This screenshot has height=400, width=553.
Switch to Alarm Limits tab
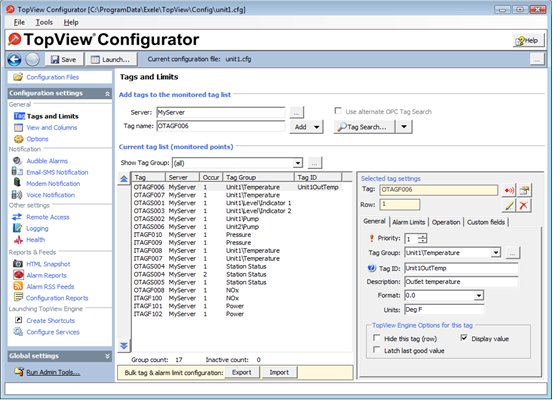(408, 222)
